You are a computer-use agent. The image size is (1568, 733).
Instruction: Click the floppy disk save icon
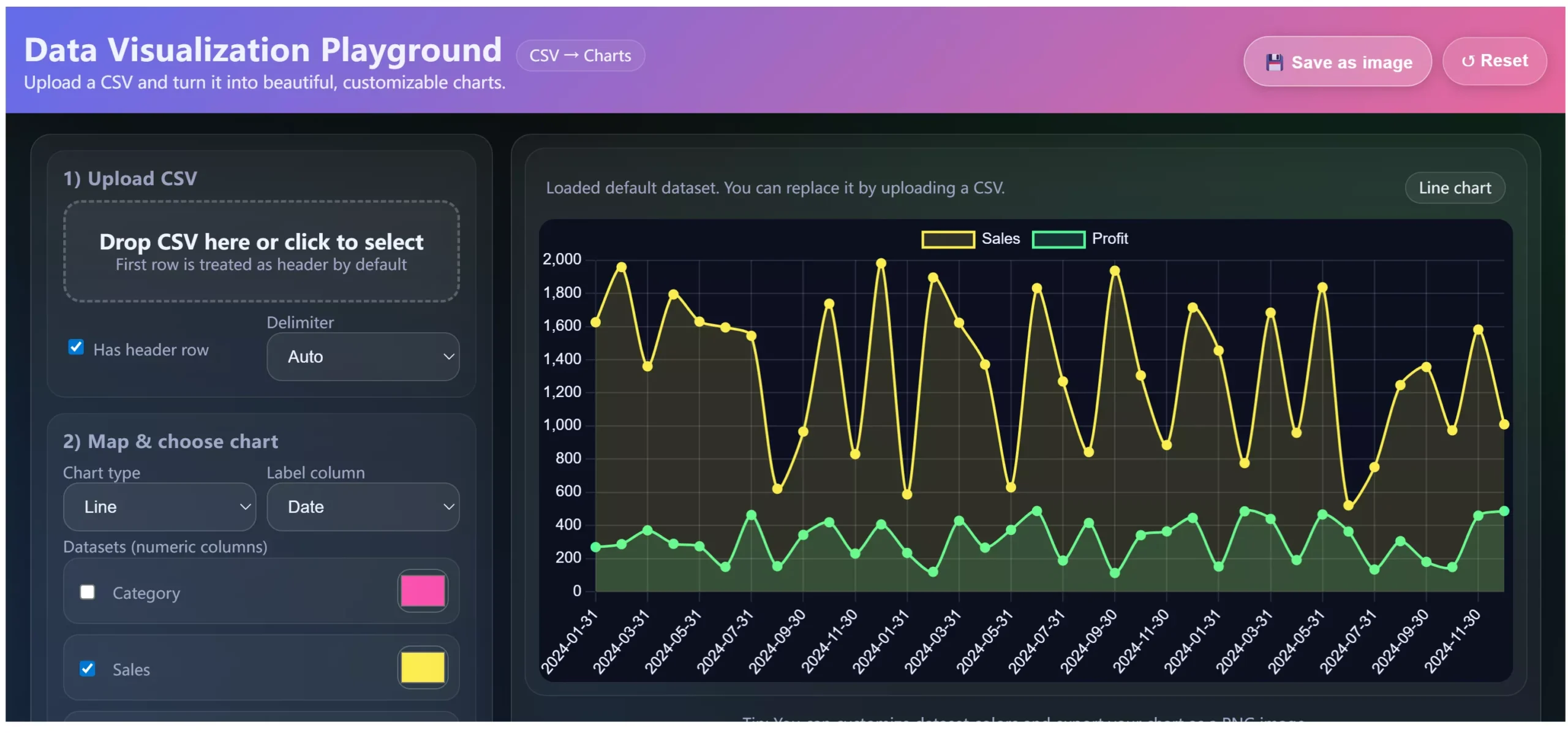click(x=1273, y=63)
